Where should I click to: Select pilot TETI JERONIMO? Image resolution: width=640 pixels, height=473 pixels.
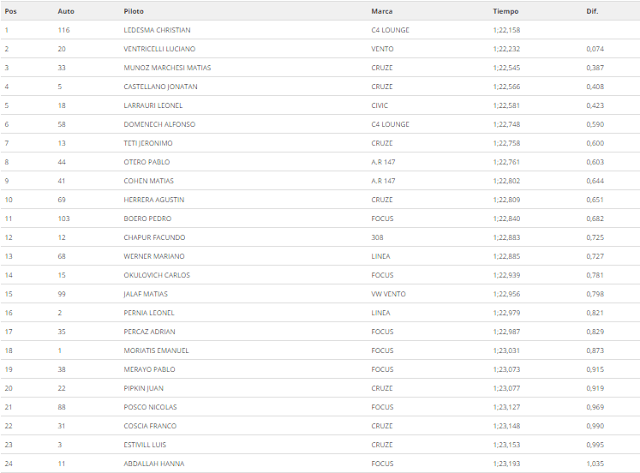tap(148, 143)
